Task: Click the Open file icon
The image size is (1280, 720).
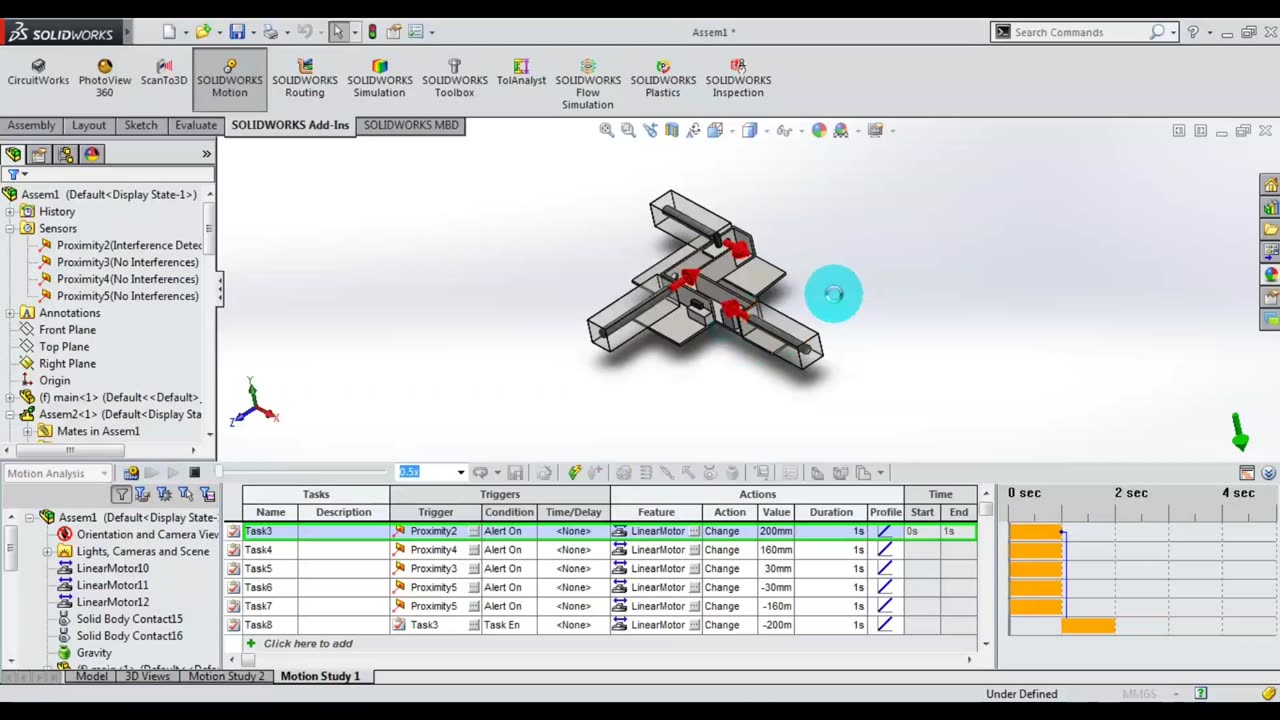Action: pyautogui.click(x=203, y=32)
